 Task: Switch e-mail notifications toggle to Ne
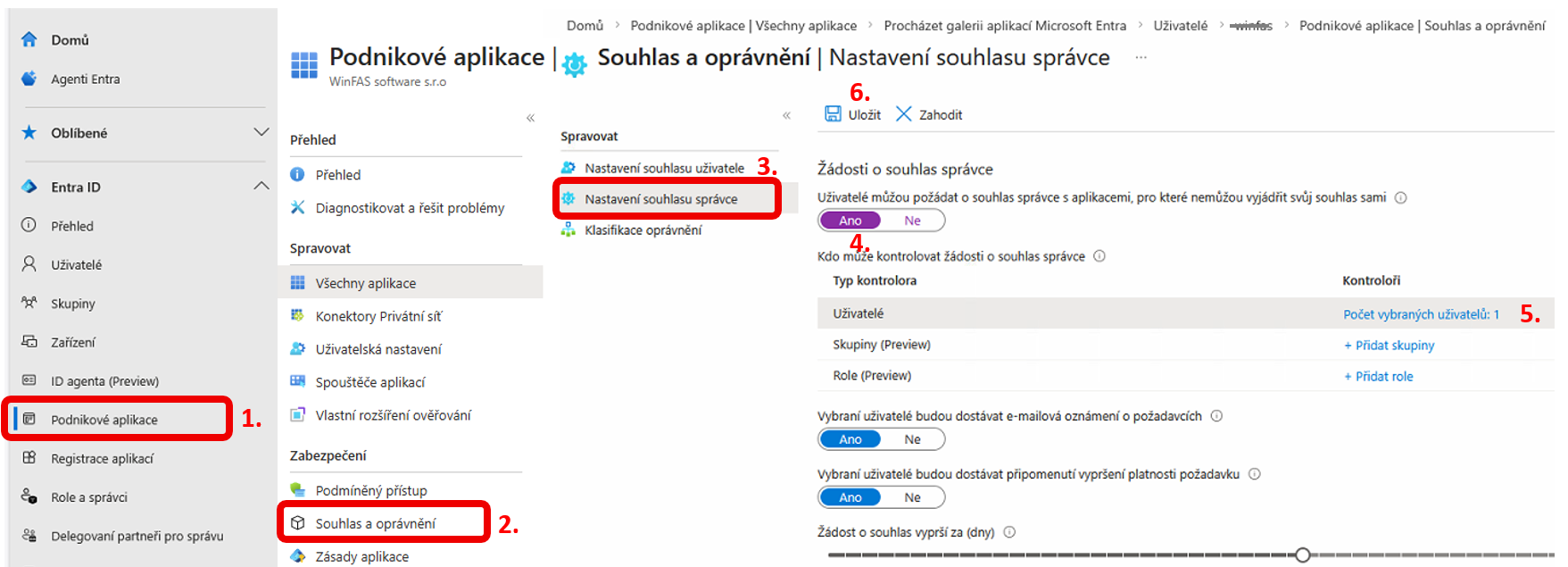click(x=912, y=439)
